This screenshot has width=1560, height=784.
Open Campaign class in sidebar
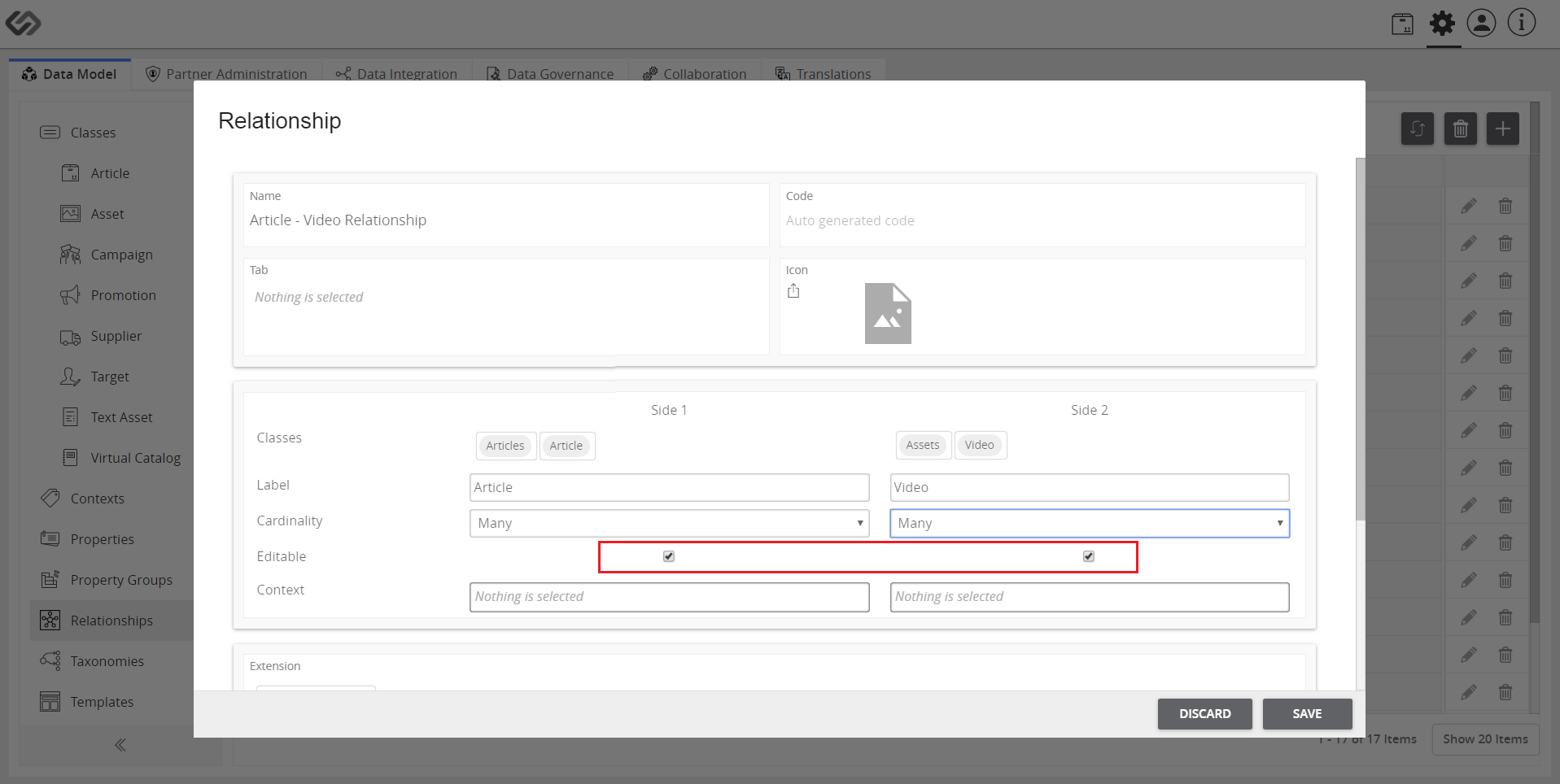tap(121, 255)
